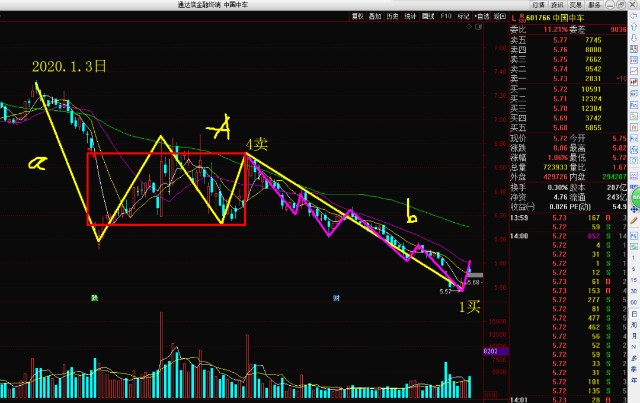The height and width of the screenshot is (403, 640).
Task: Click the up arrow sidebar icon
Action: point(634,27)
